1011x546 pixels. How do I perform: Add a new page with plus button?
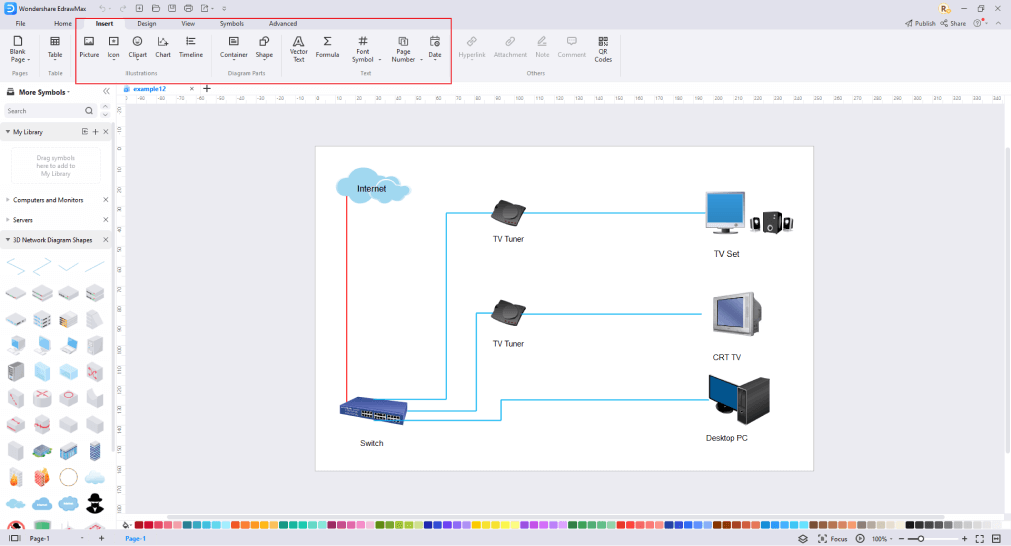tap(101, 538)
